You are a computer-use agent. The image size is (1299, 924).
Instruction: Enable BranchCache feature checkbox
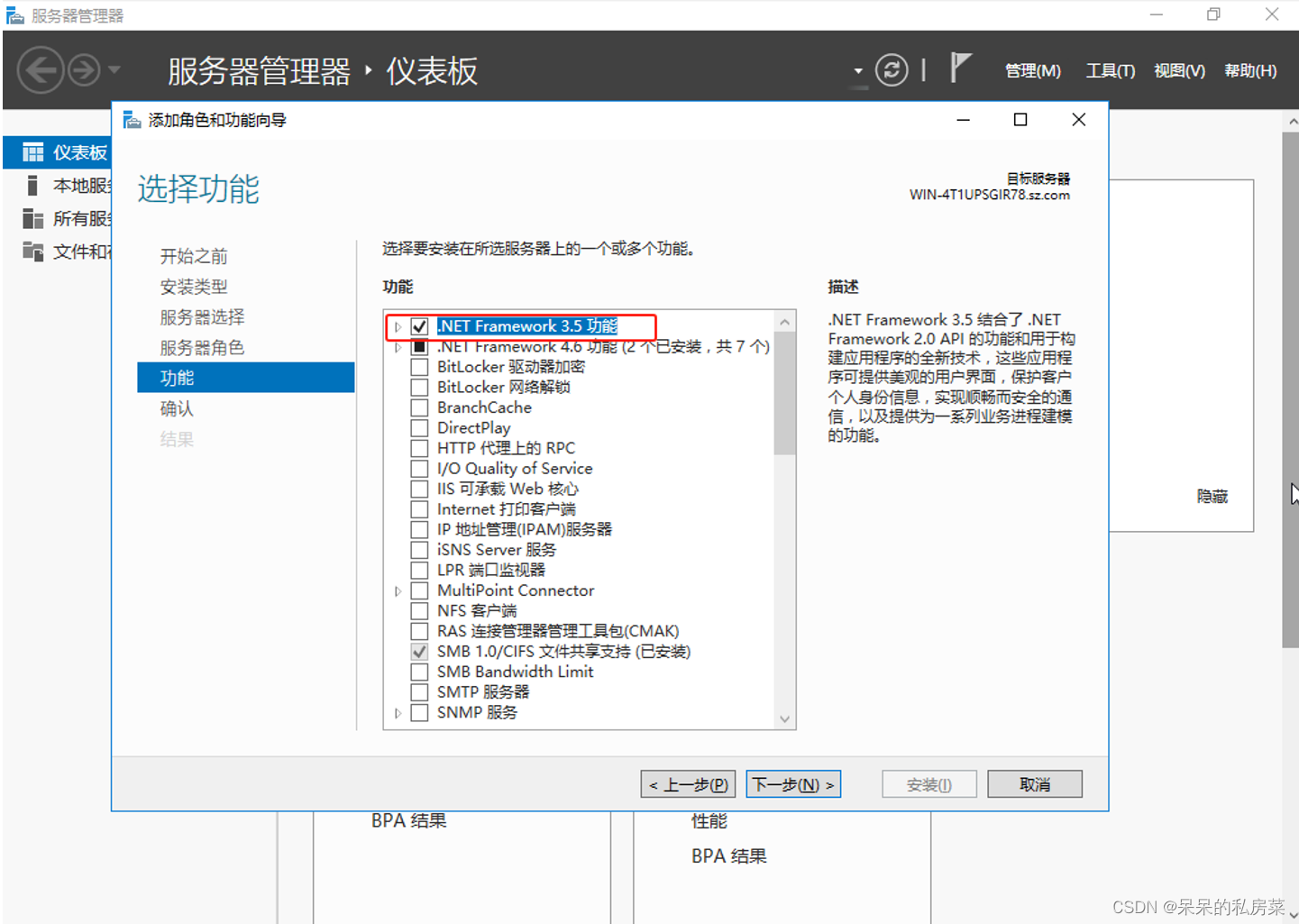[x=419, y=407]
